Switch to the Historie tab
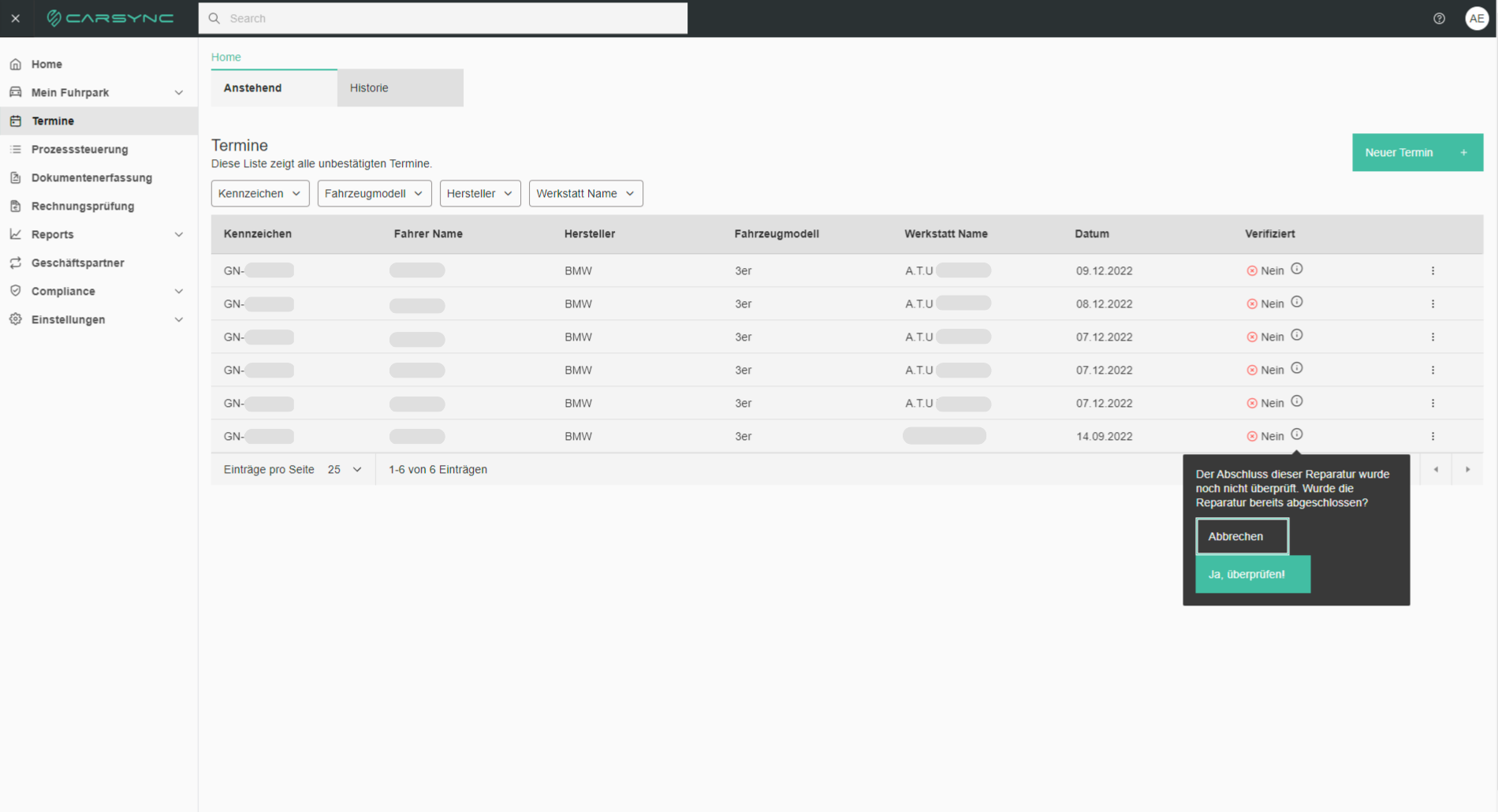 pyautogui.click(x=401, y=88)
